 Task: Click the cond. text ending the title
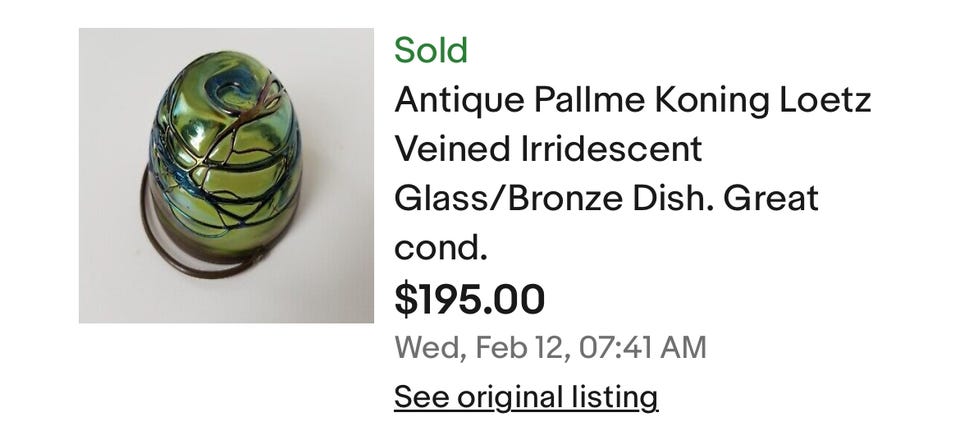(441, 247)
